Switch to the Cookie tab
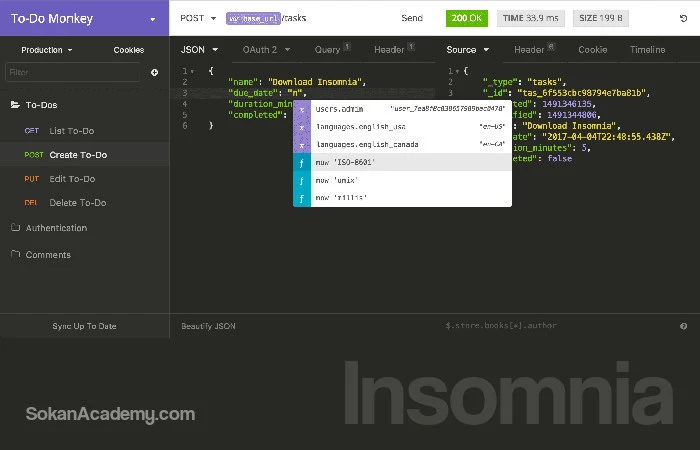 pos(592,50)
